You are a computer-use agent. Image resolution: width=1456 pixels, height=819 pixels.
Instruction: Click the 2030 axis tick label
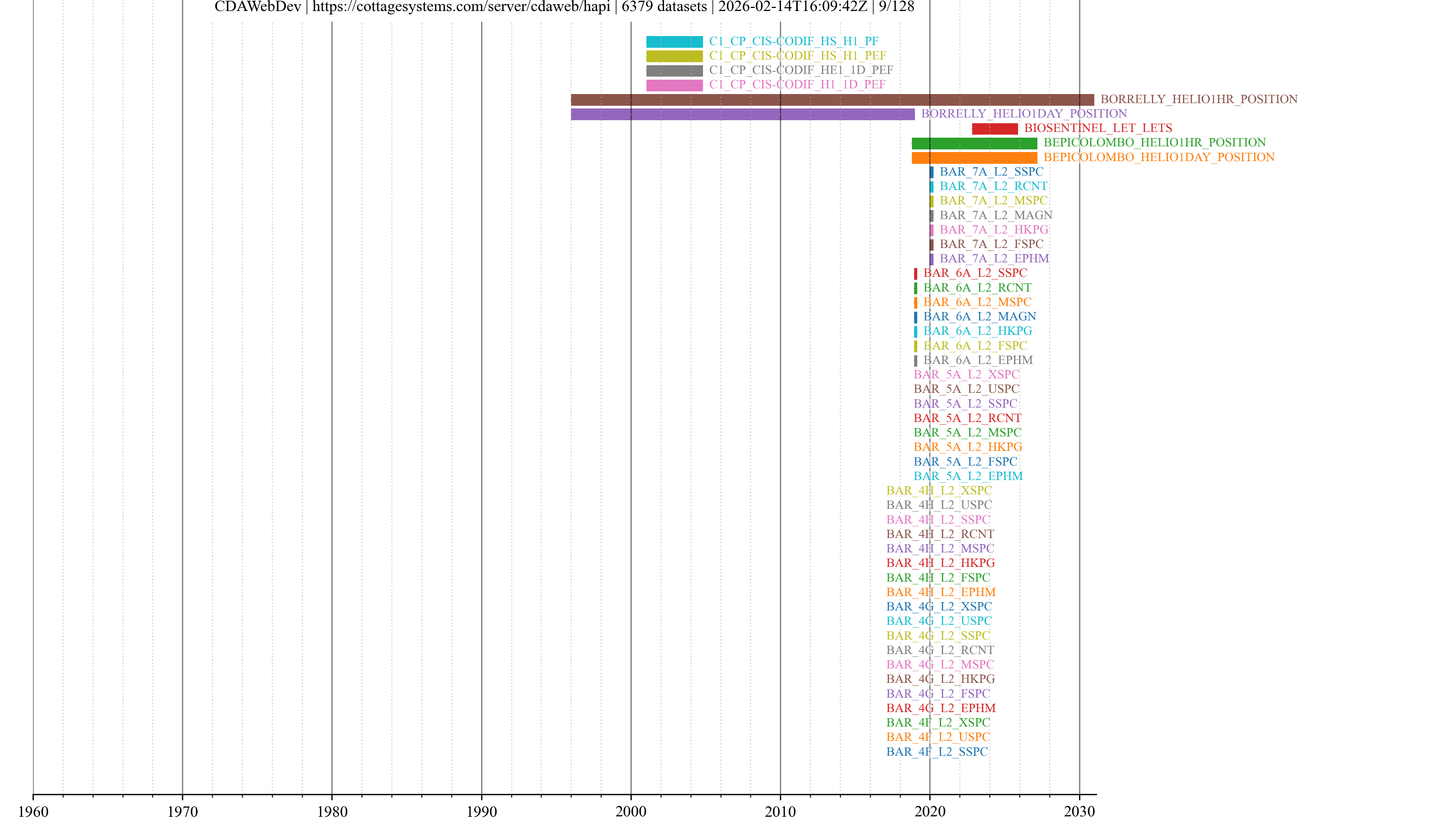point(1079,812)
